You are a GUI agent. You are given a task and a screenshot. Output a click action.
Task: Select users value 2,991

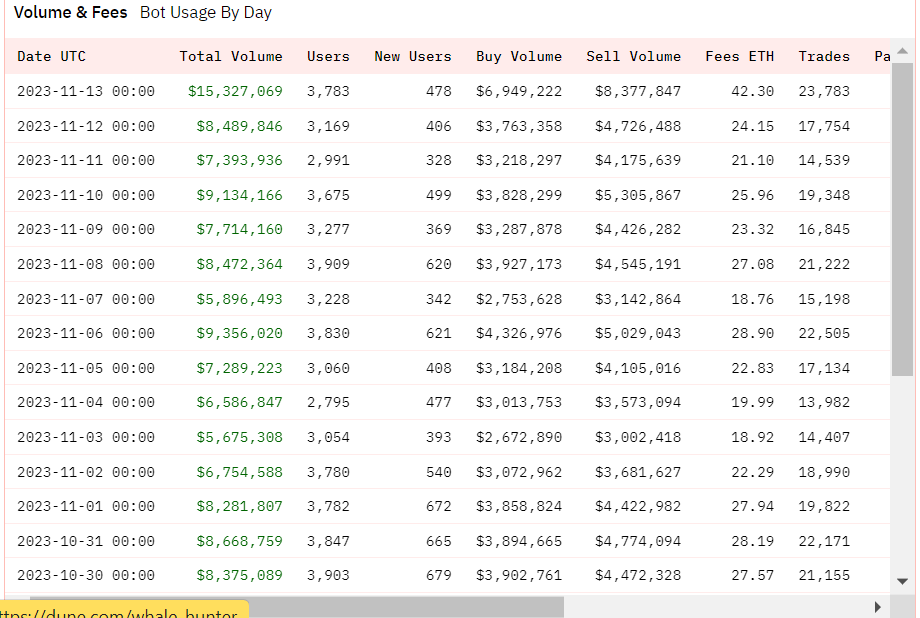click(328, 160)
